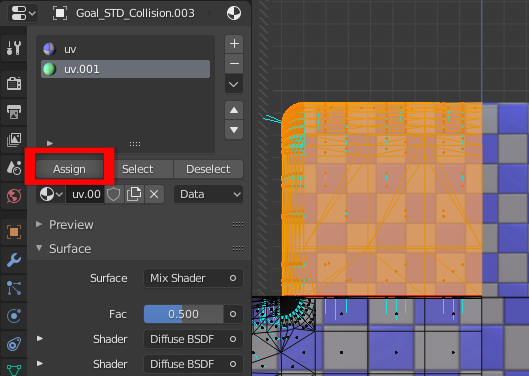Expand the Preview panel

click(x=39, y=224)
